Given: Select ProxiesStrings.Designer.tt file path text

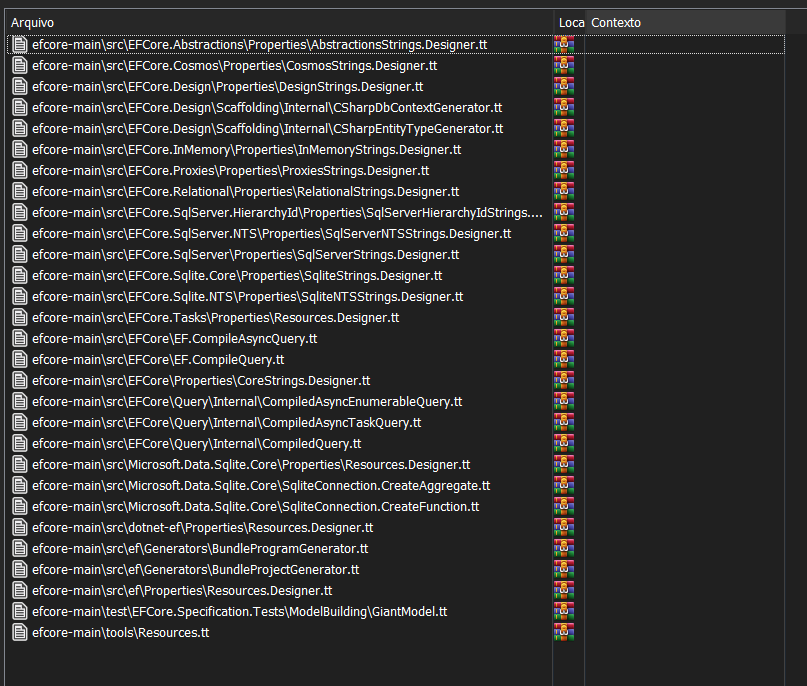Looking at the screenshot, I should (231, 171).
